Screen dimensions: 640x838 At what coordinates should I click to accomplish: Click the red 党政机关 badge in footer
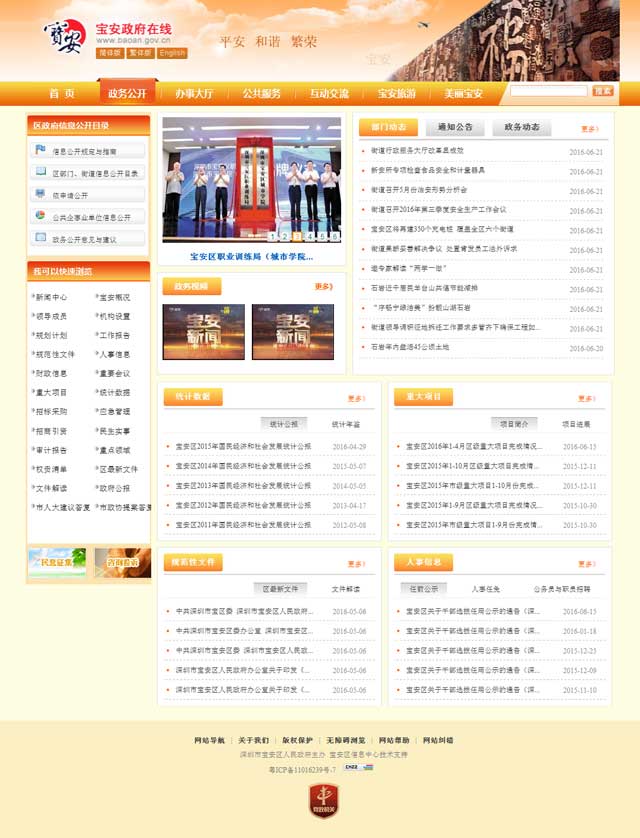click(x=321, y=802)
